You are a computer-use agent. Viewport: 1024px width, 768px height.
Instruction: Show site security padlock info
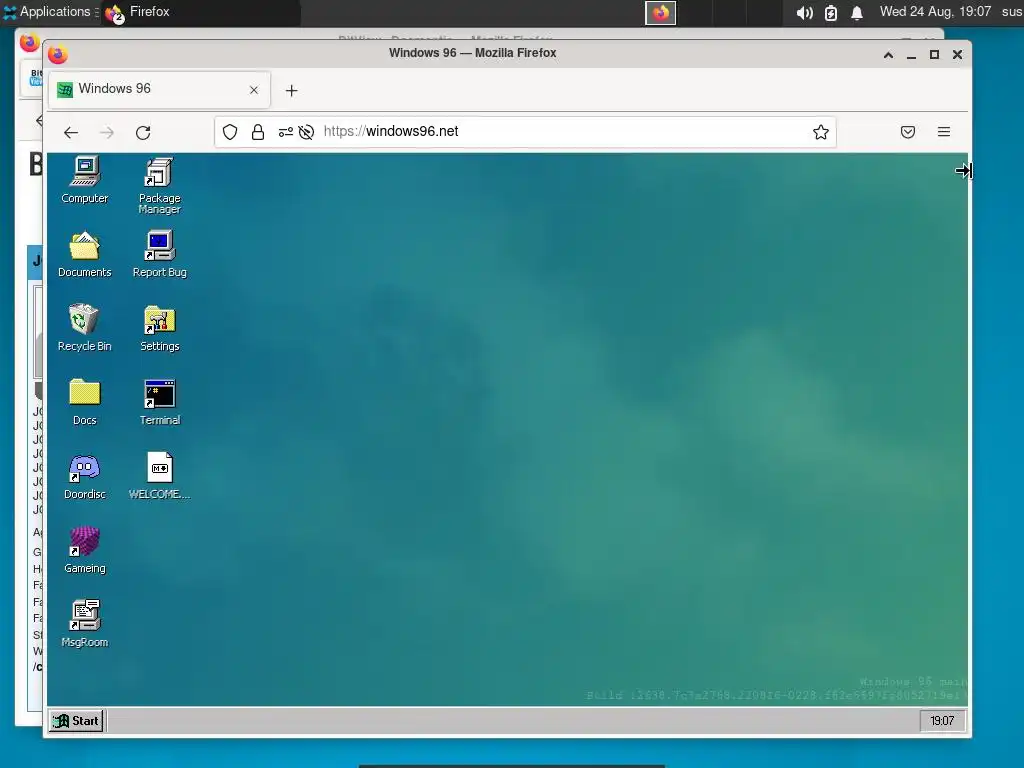coord(258,132)
